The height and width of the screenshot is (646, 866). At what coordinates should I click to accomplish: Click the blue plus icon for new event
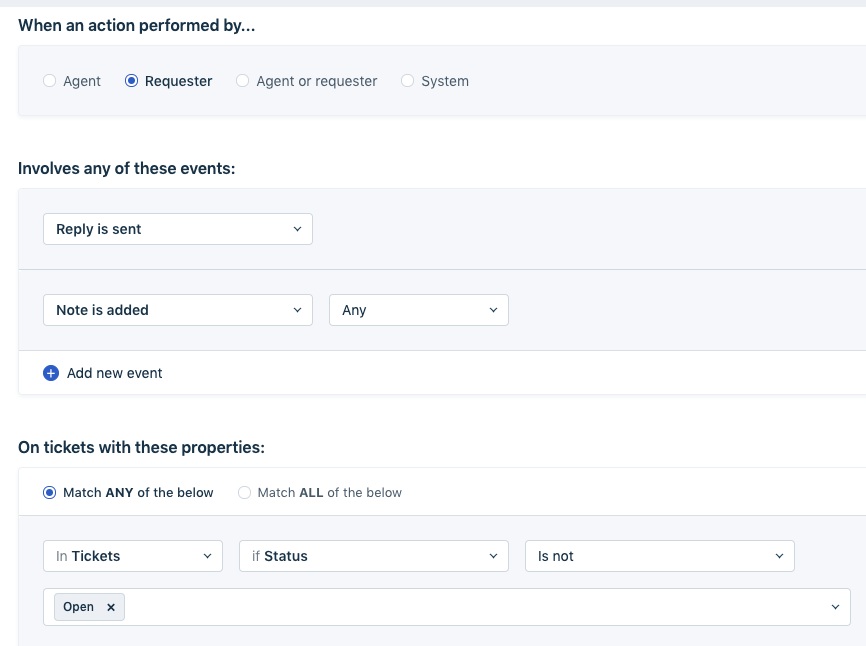click(x=51, y=373)
